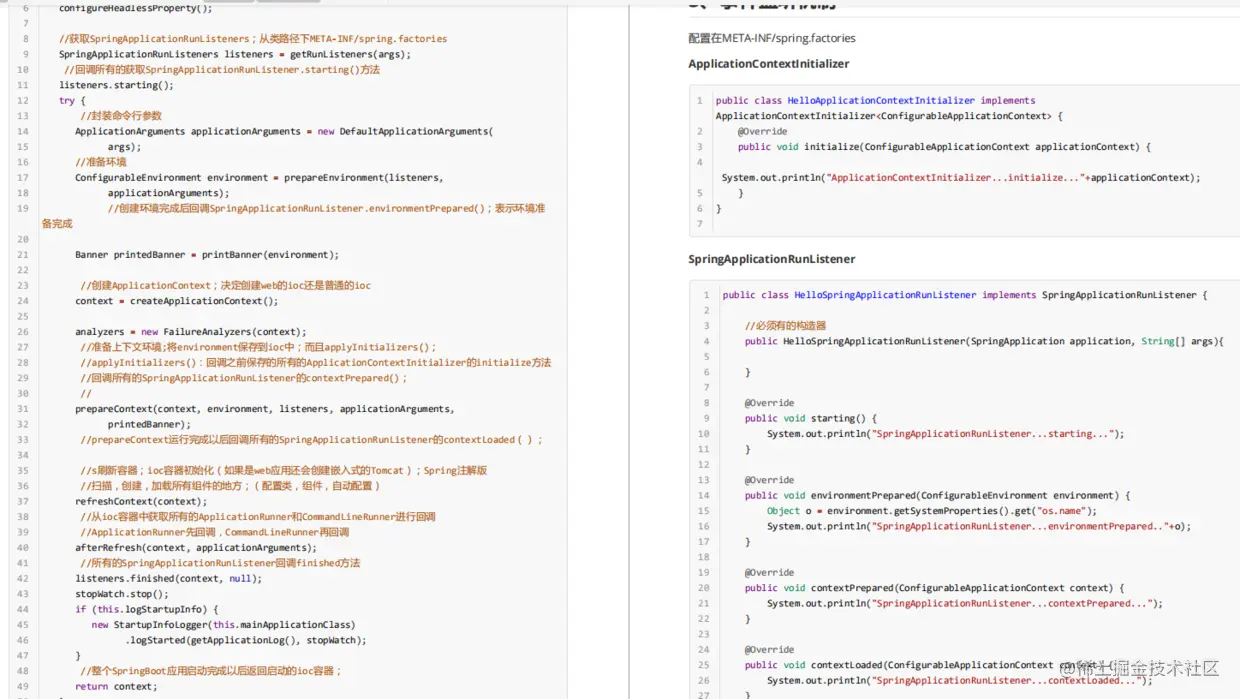Viewport: 1240px width, 699px height.
Task: Click analyzers = new FailureAnalyzers(context); line
Action: pos(191,331)
